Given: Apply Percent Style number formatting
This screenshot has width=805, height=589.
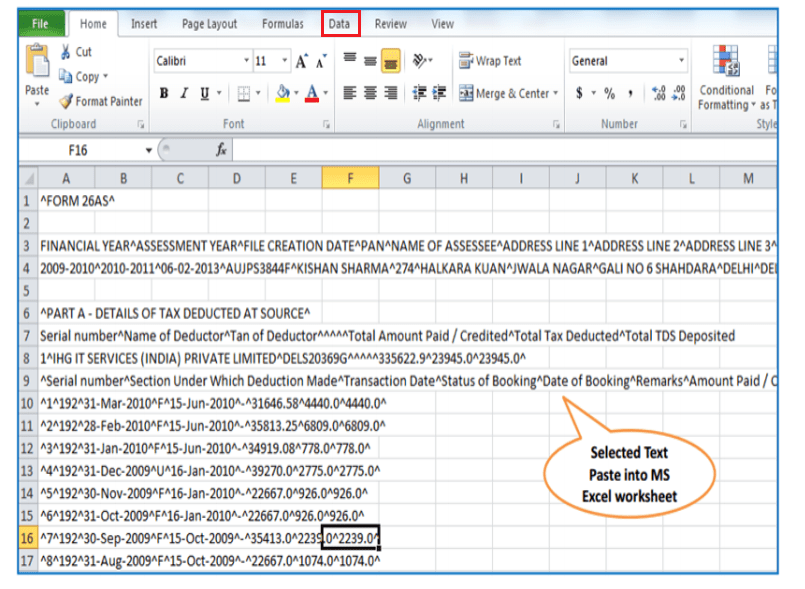Looking at the screenshot, I should pos(609,92).
